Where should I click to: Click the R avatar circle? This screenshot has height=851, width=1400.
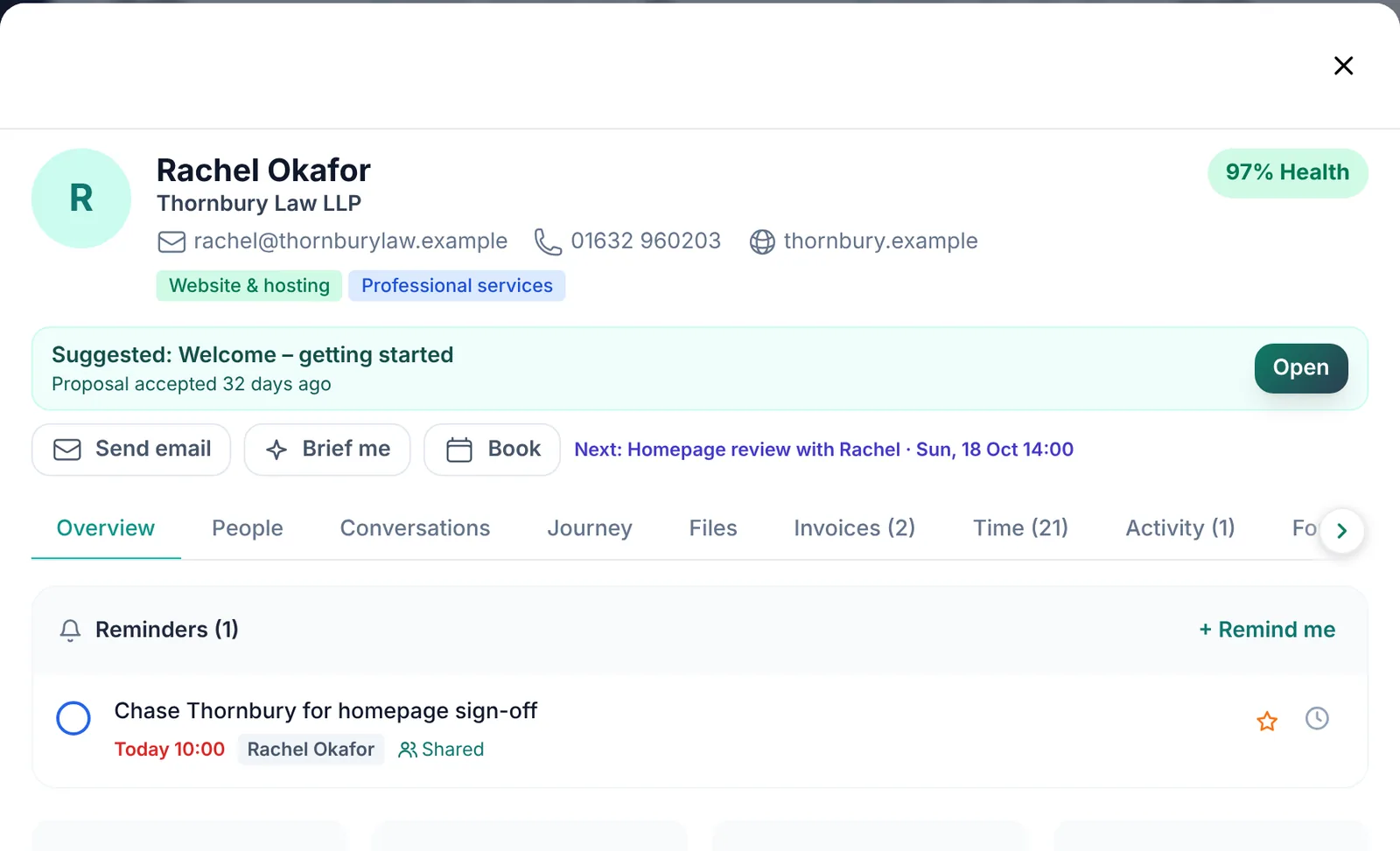coord(81,199)
